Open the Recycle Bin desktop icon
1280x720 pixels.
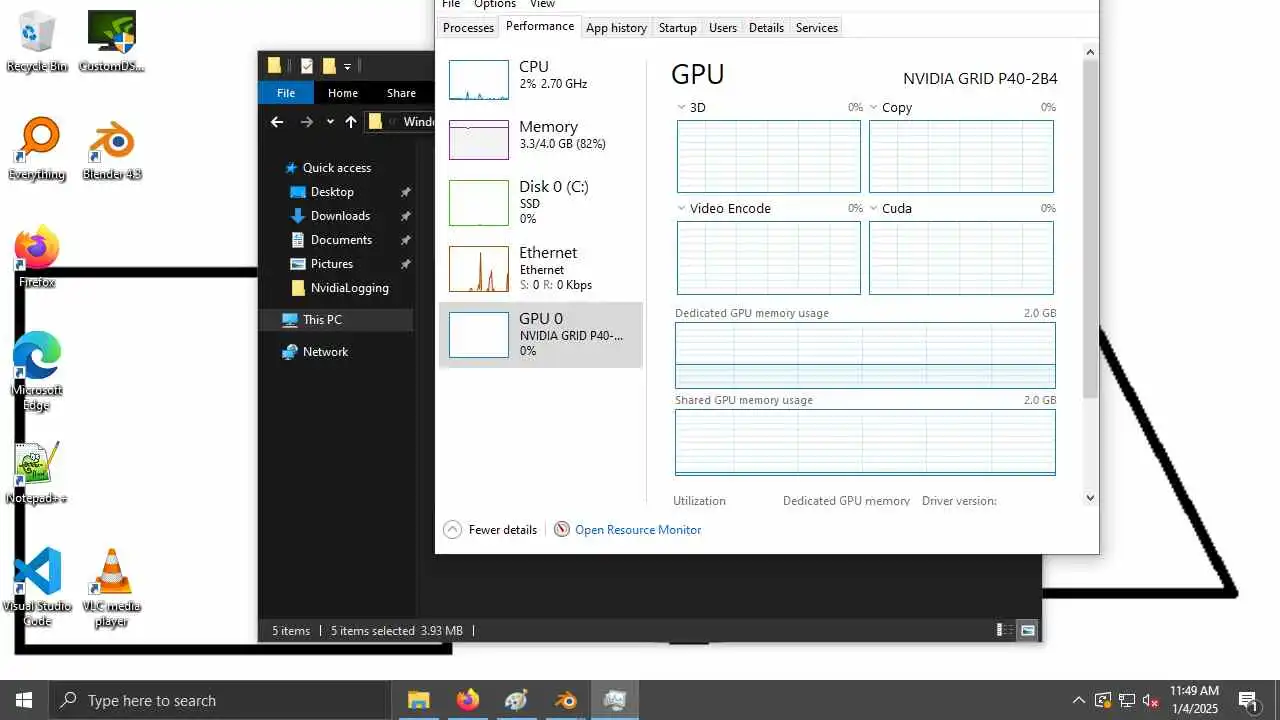tap(37, 42)
